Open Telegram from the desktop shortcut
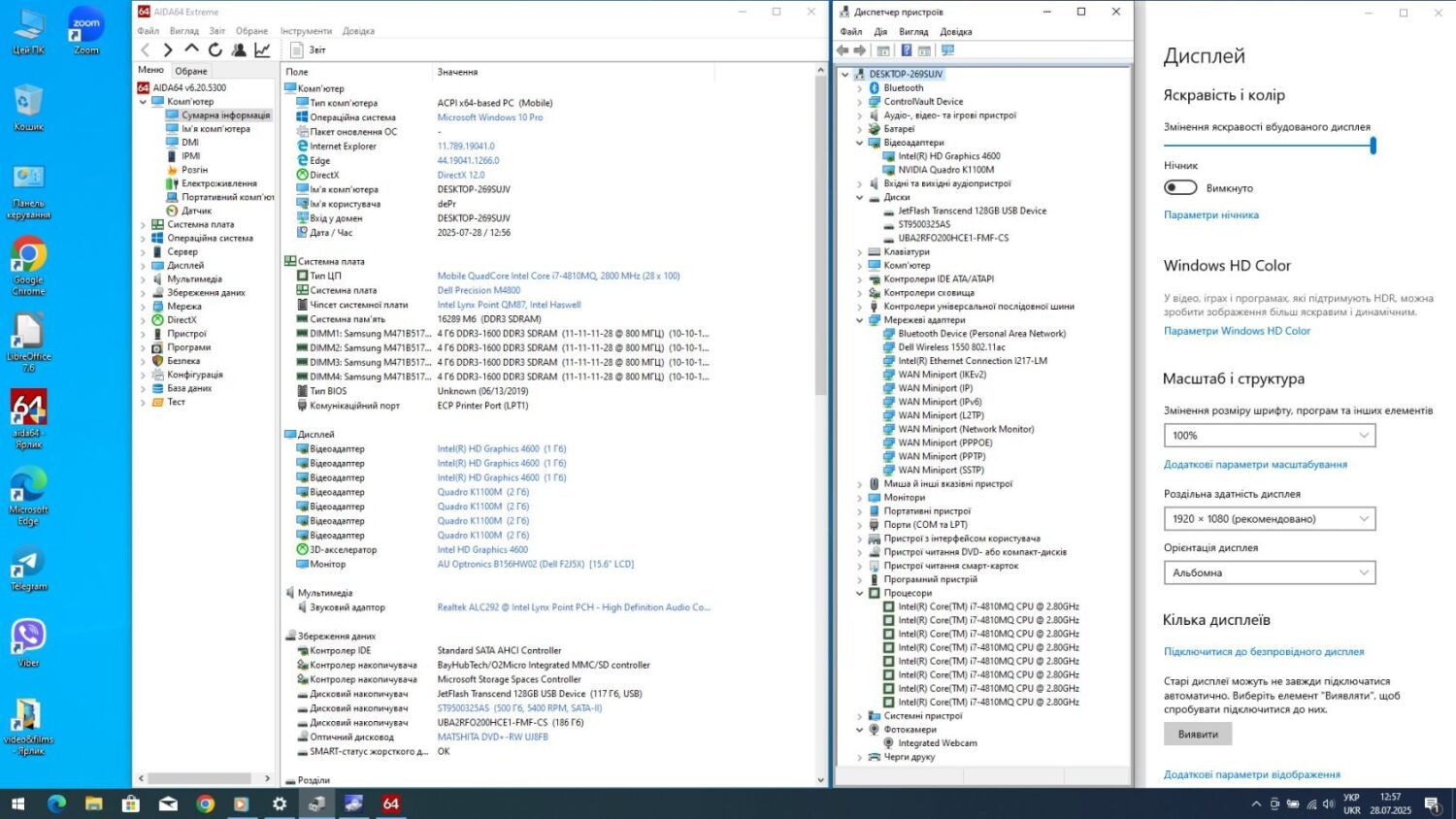1456x819 pixels. tap(28, 565)
